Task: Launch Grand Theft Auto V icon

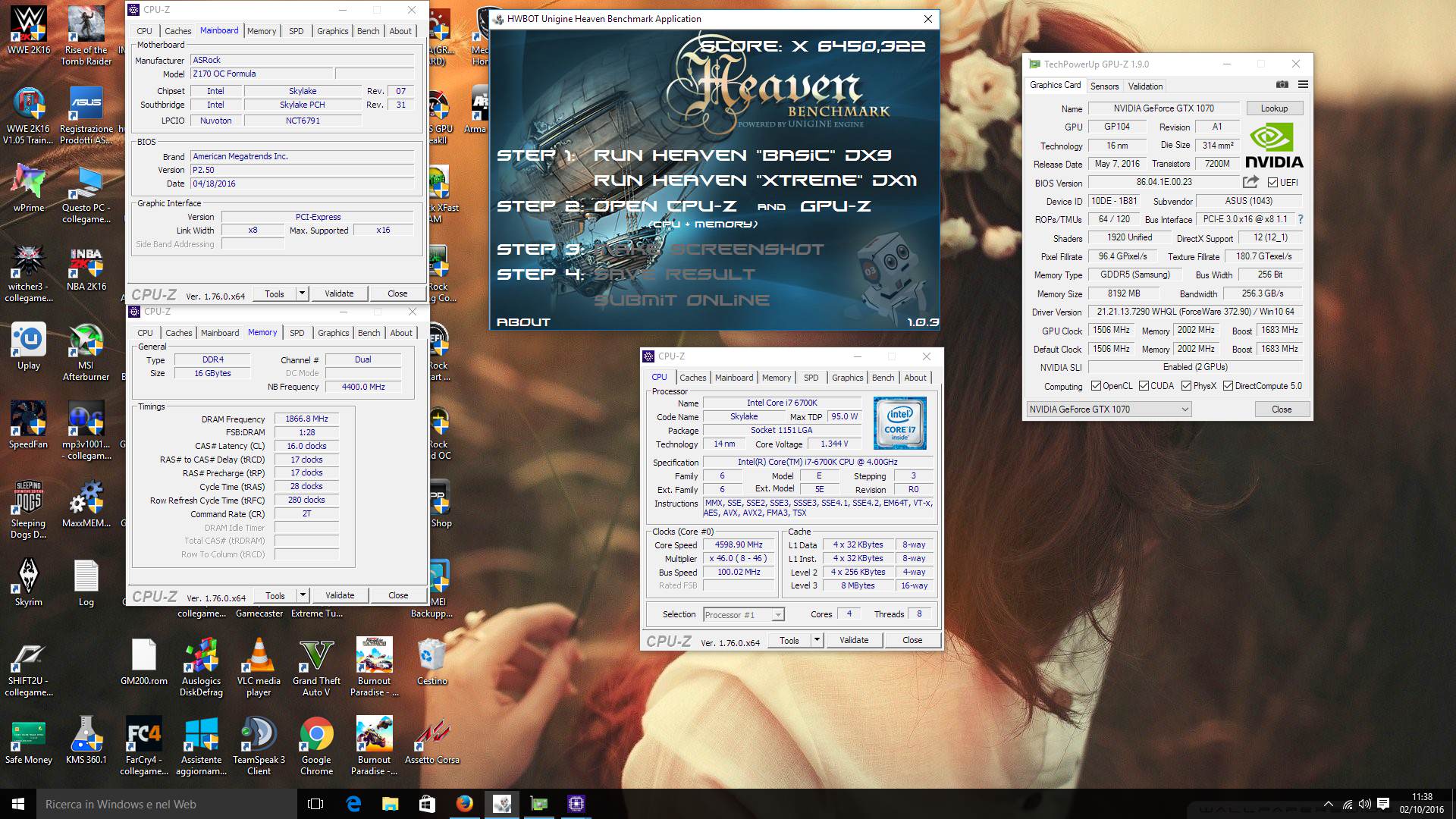Action: pos(316,667)
